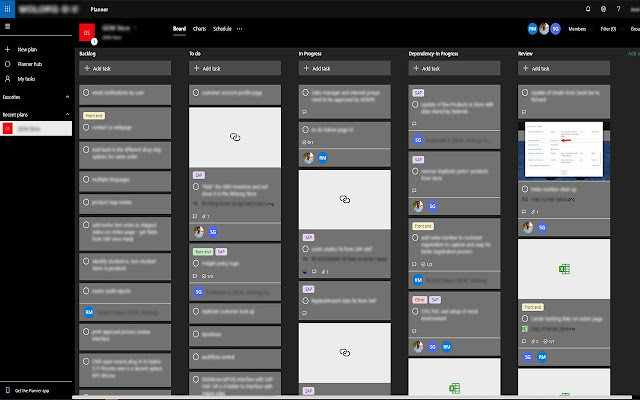This screenshot has height=400, width=640.
Task: Add task in the Backlog column
Action: 125,69
